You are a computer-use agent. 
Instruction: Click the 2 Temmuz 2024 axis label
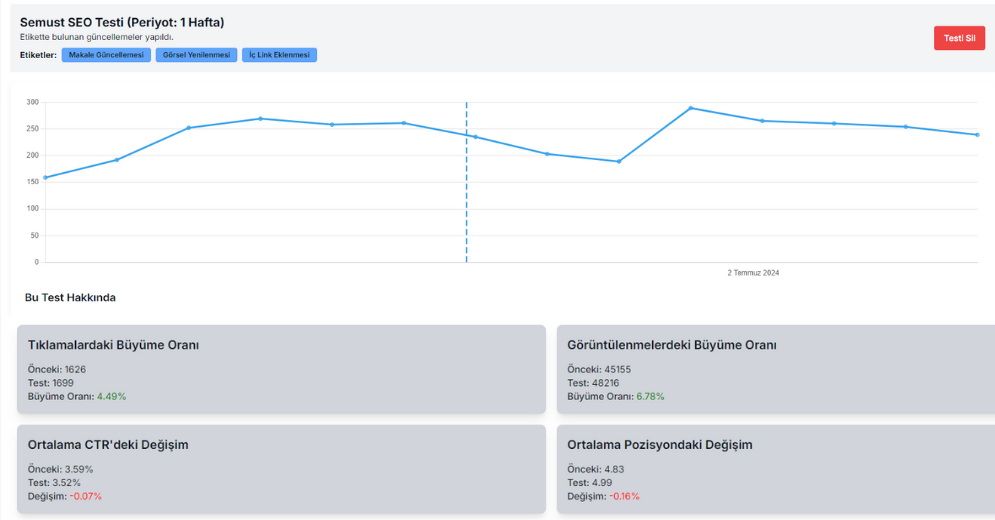[x=753, y=272]
